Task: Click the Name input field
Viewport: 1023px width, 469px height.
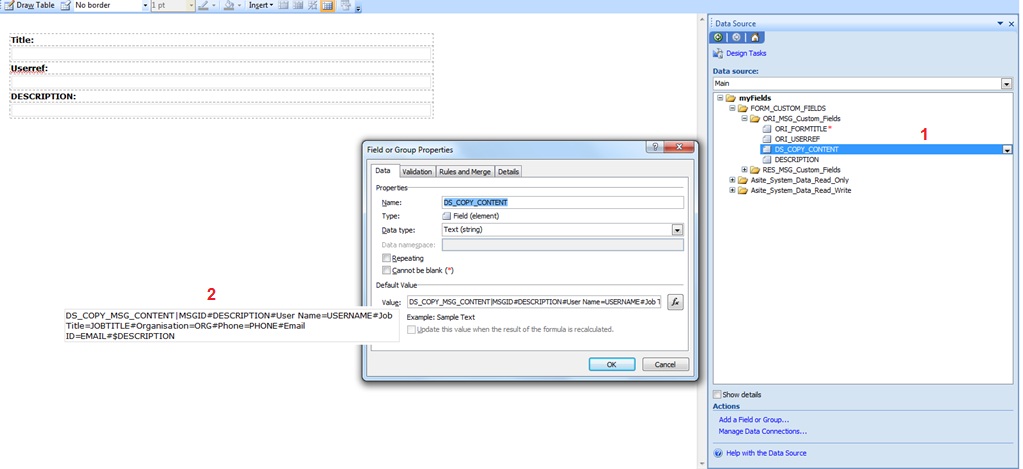Action: (562, 202)
